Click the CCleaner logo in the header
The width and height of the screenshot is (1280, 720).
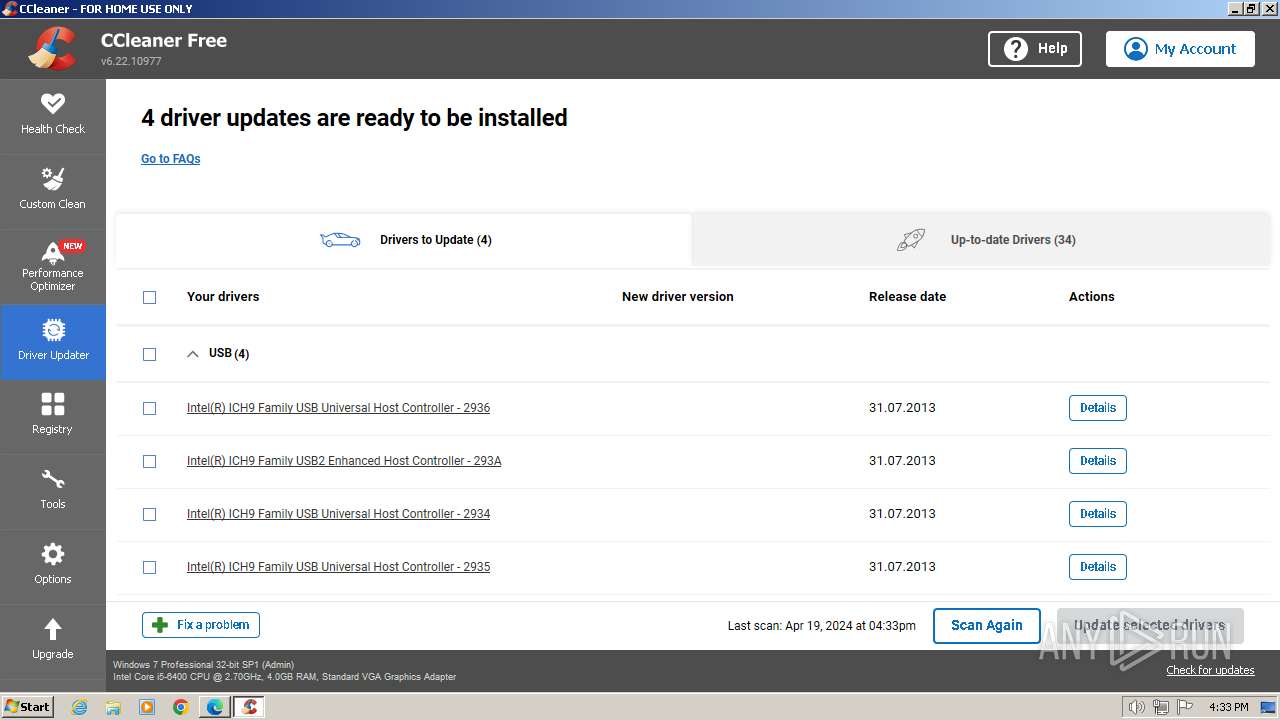54,48
